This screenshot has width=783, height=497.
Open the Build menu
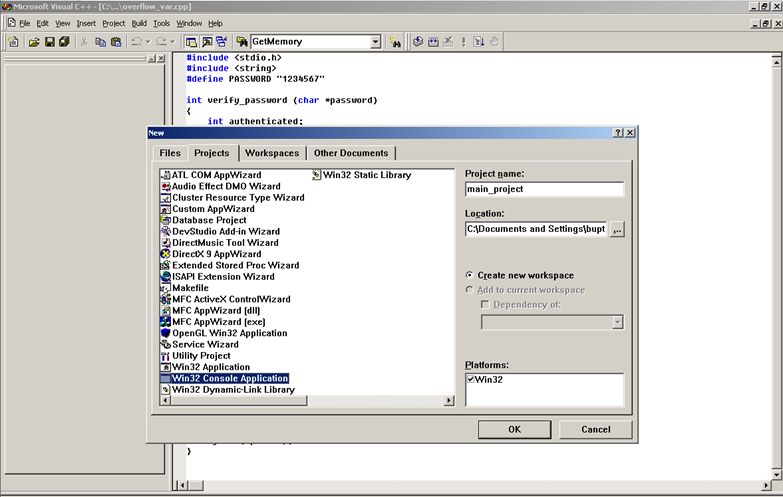point(138,23)
